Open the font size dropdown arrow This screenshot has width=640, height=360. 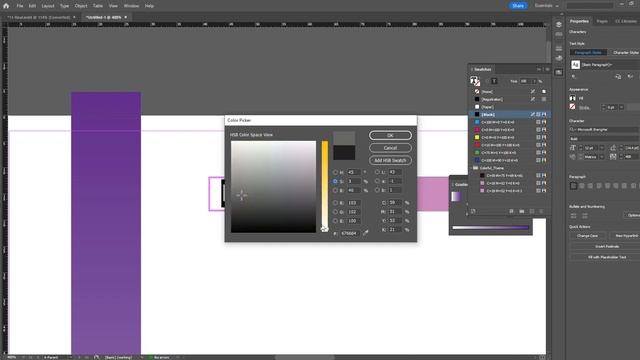[602, 148]
